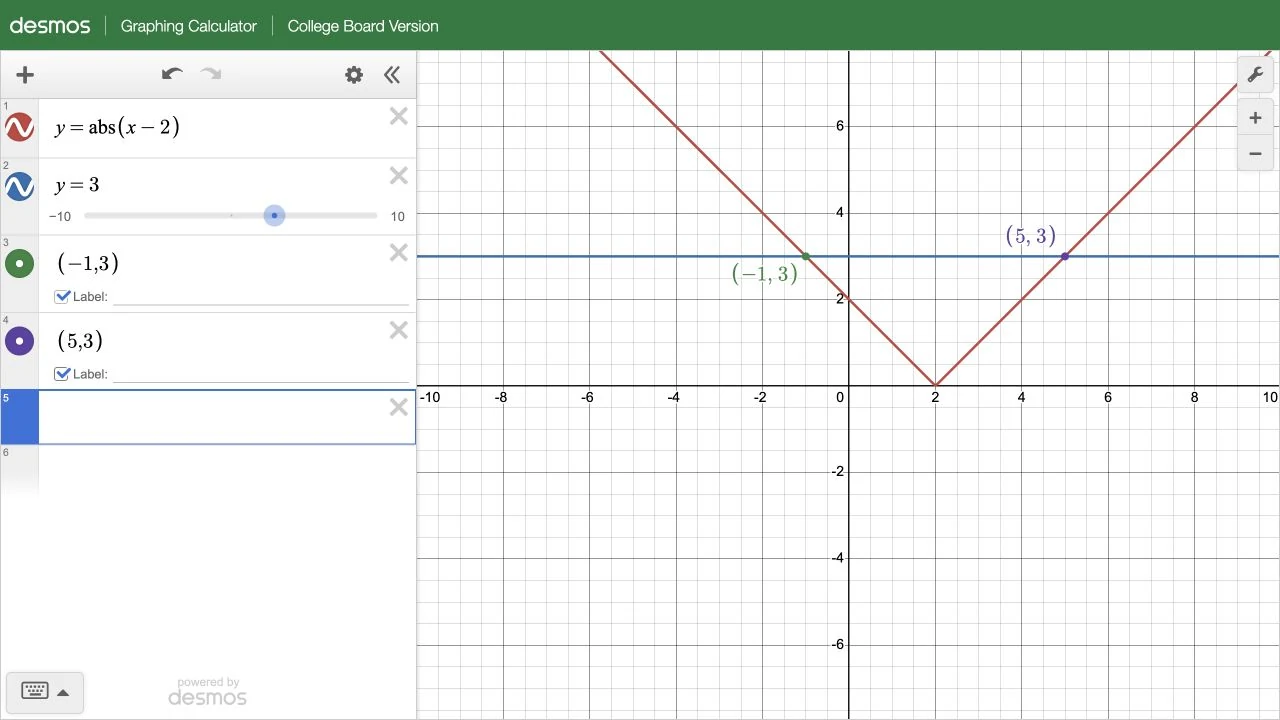Click the y = 3 expression text
This screenshot has width=1280, height=720.
coord(77,185)
